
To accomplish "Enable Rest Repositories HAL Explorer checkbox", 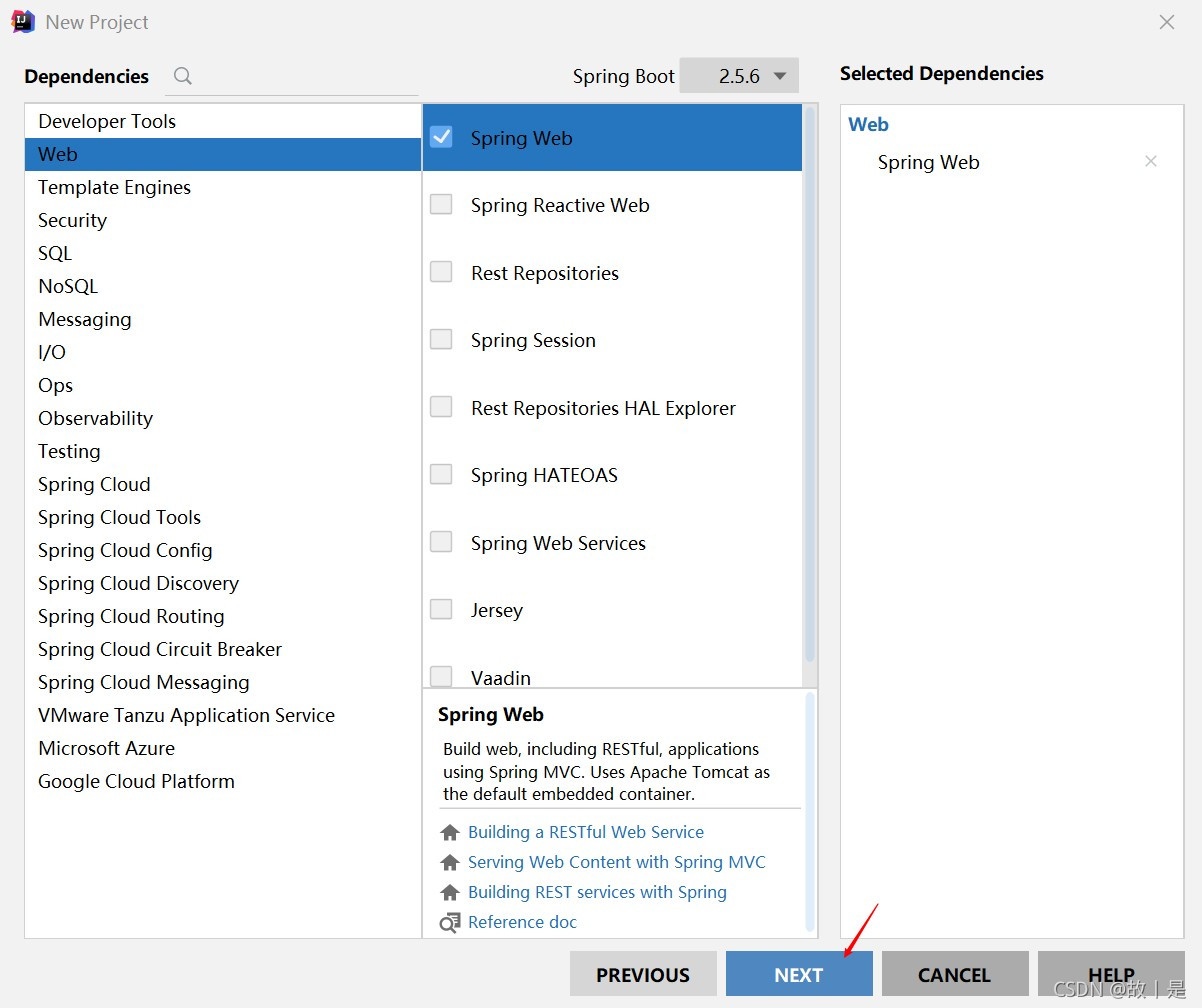I will pos(441,407).
